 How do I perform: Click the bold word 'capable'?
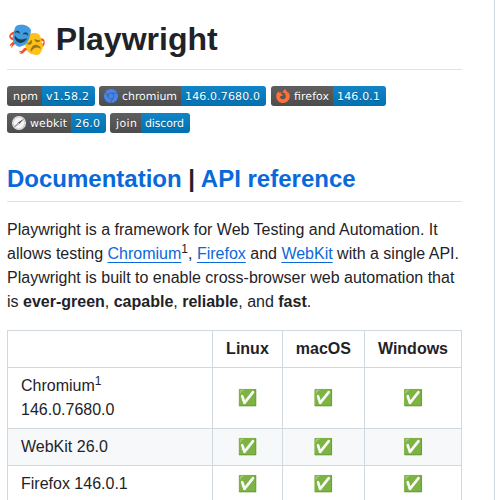[143, 302]
